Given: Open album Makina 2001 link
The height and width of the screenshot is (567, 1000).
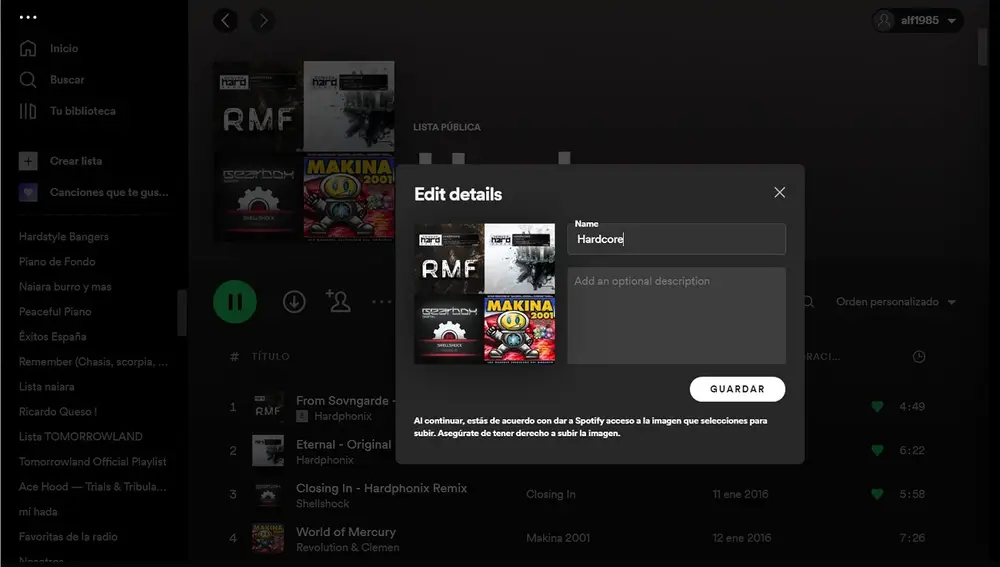Looking at the screenshot, I should 558,538.
